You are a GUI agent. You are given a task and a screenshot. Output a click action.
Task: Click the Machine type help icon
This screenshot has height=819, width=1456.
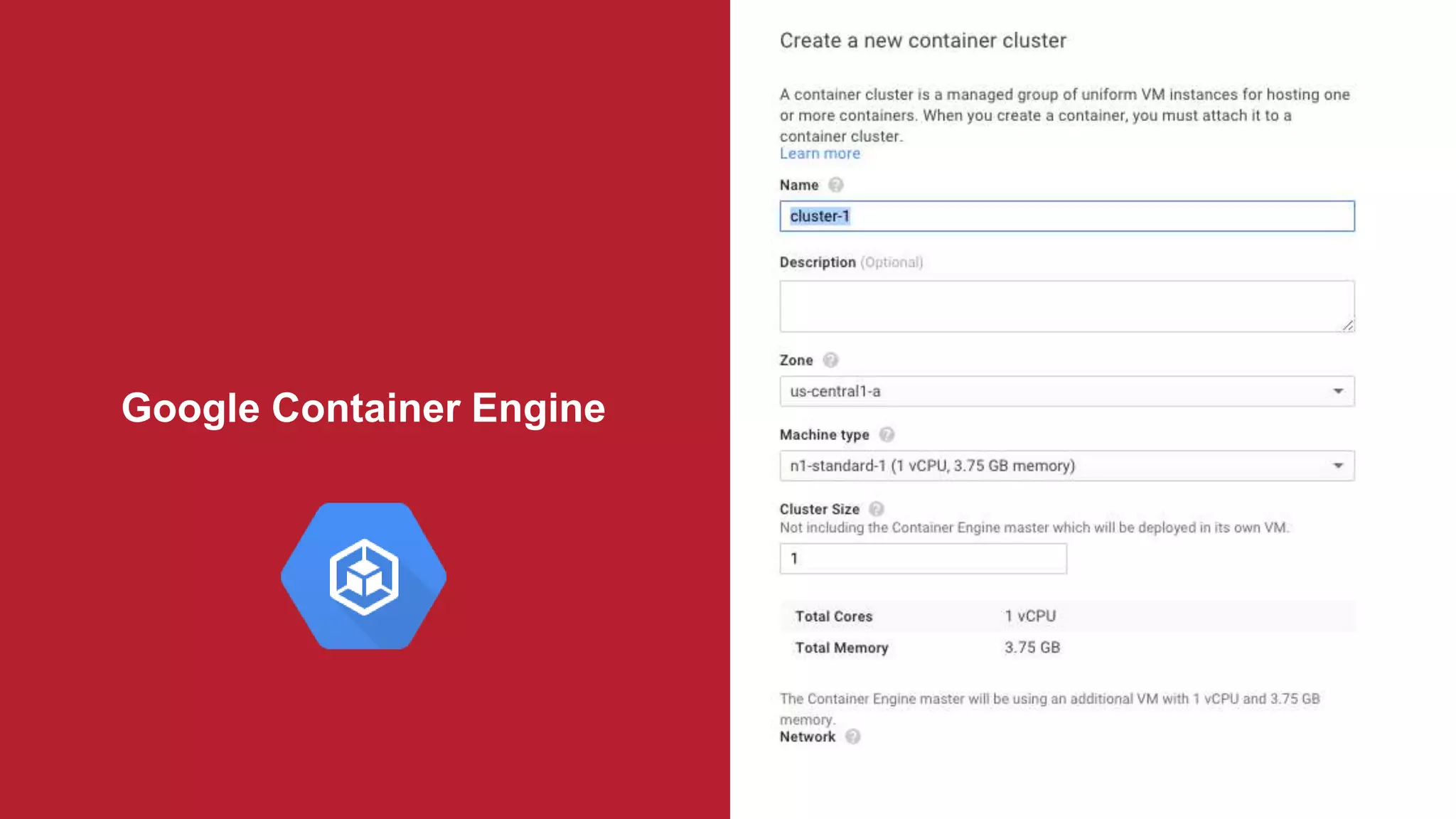pos(887,434)
